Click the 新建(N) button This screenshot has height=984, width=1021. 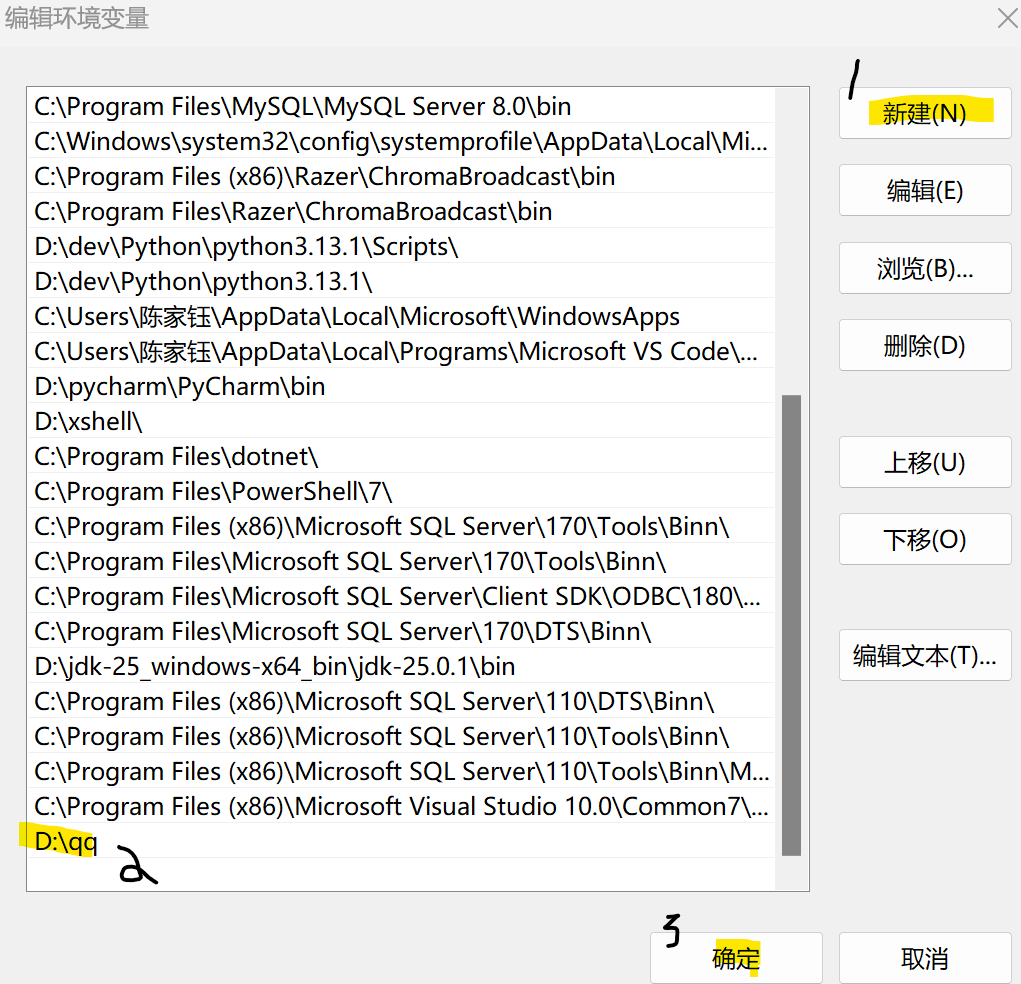coord(925,113)
